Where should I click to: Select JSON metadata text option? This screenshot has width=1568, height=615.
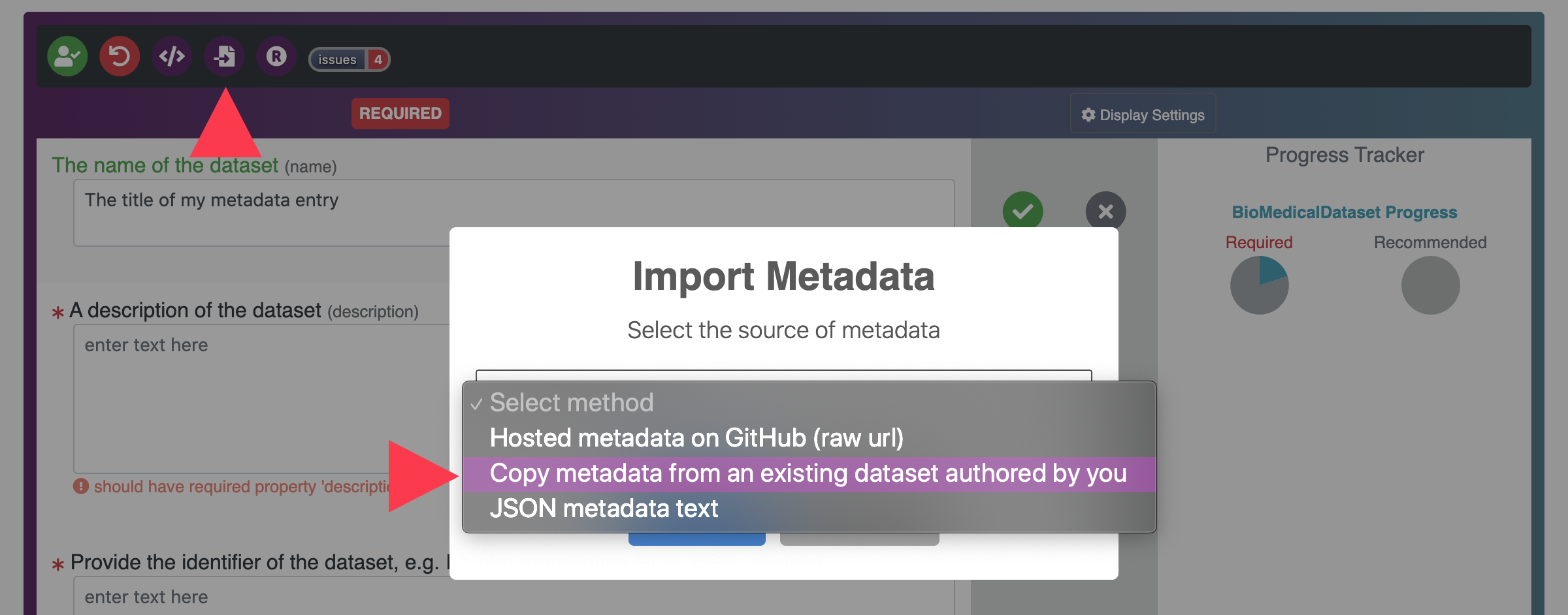pos(604,509)
